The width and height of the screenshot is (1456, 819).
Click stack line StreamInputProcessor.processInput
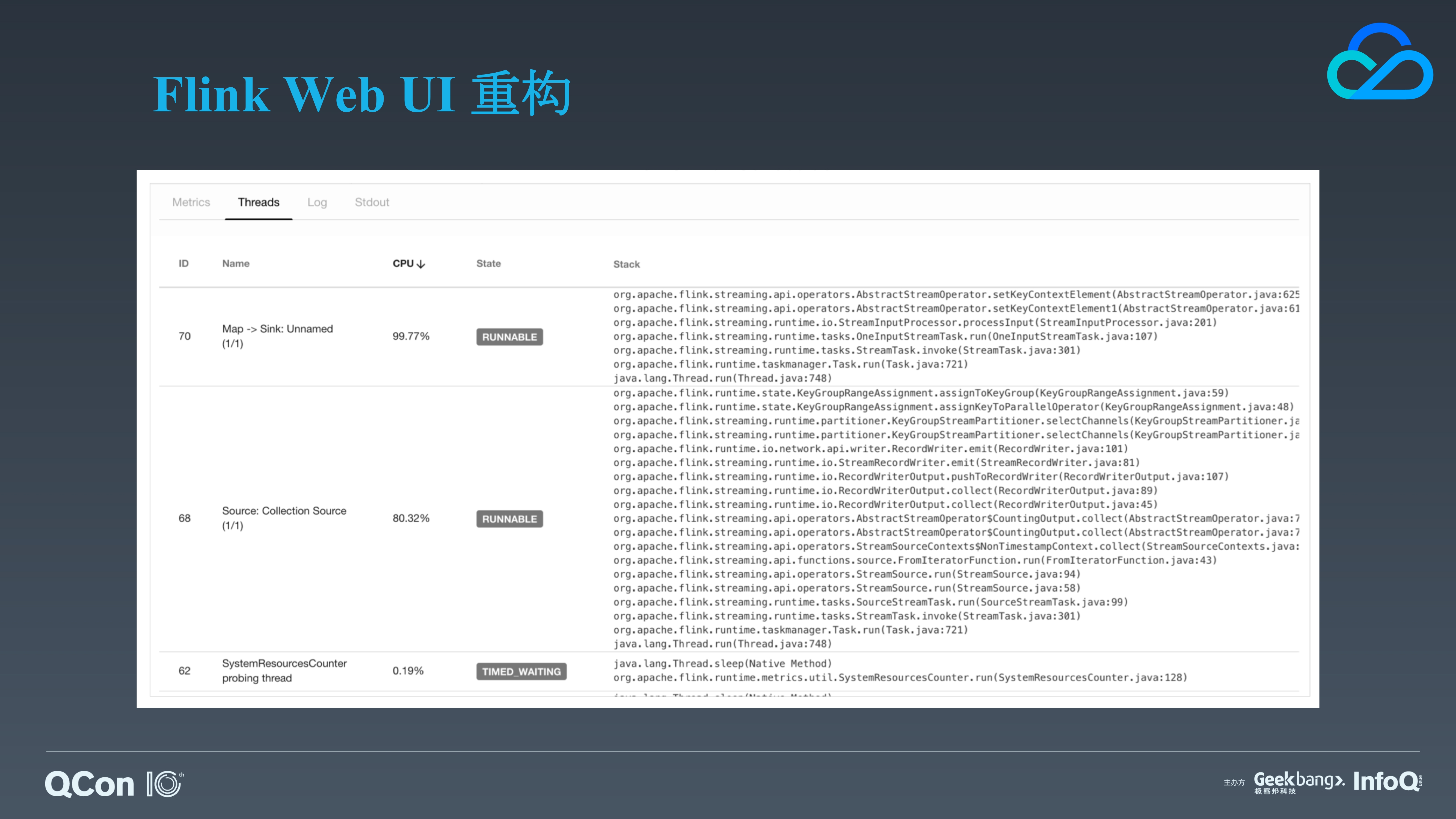pyautogui.click(x=915, y=323)
